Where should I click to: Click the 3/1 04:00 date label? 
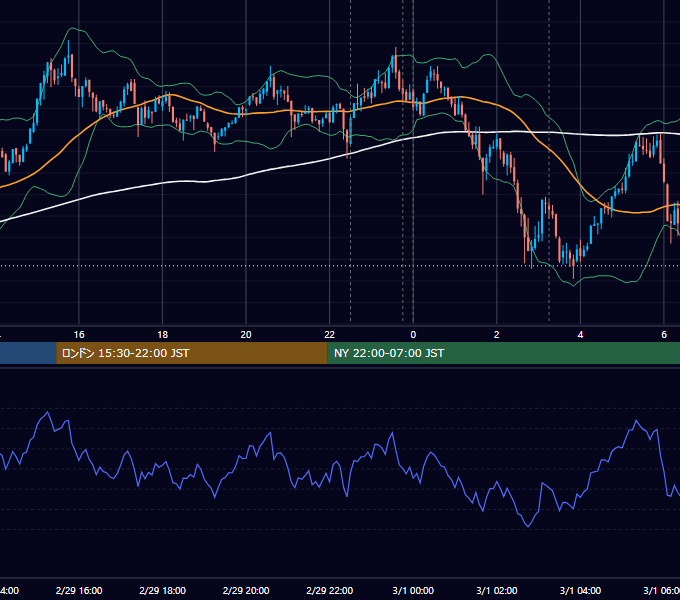580,590
